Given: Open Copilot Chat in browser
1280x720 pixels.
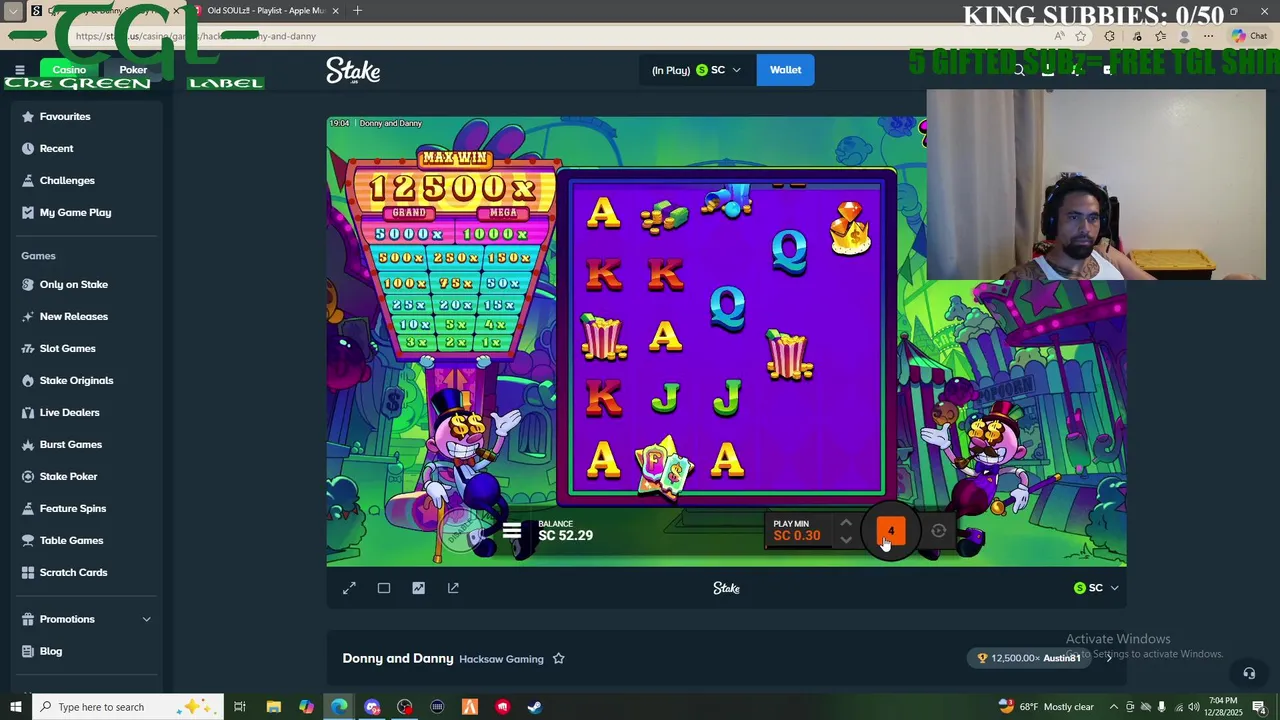Looking at the screenshot, I should [1250, 36].
